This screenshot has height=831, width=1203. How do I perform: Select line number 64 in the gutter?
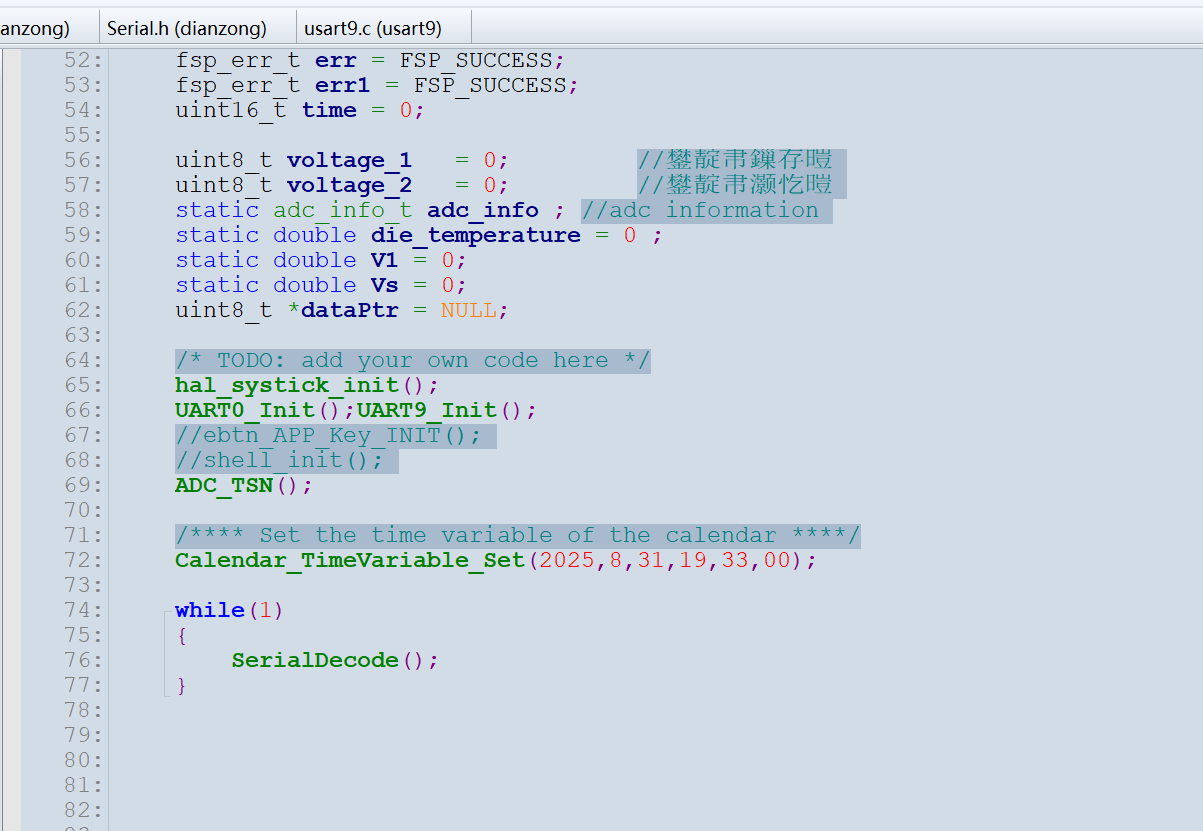click(x=83, y=360)
